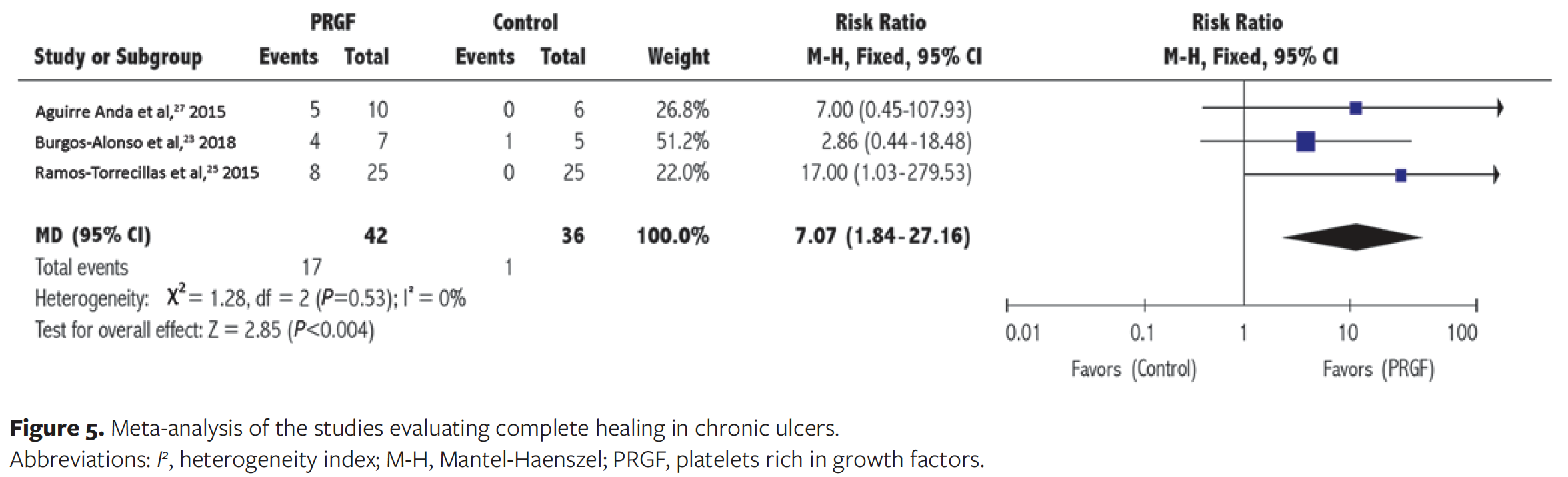Click the blue square for Ramos-Torrecillas study
This screenshot has width=1568, height=477.
pos(1401,175)
